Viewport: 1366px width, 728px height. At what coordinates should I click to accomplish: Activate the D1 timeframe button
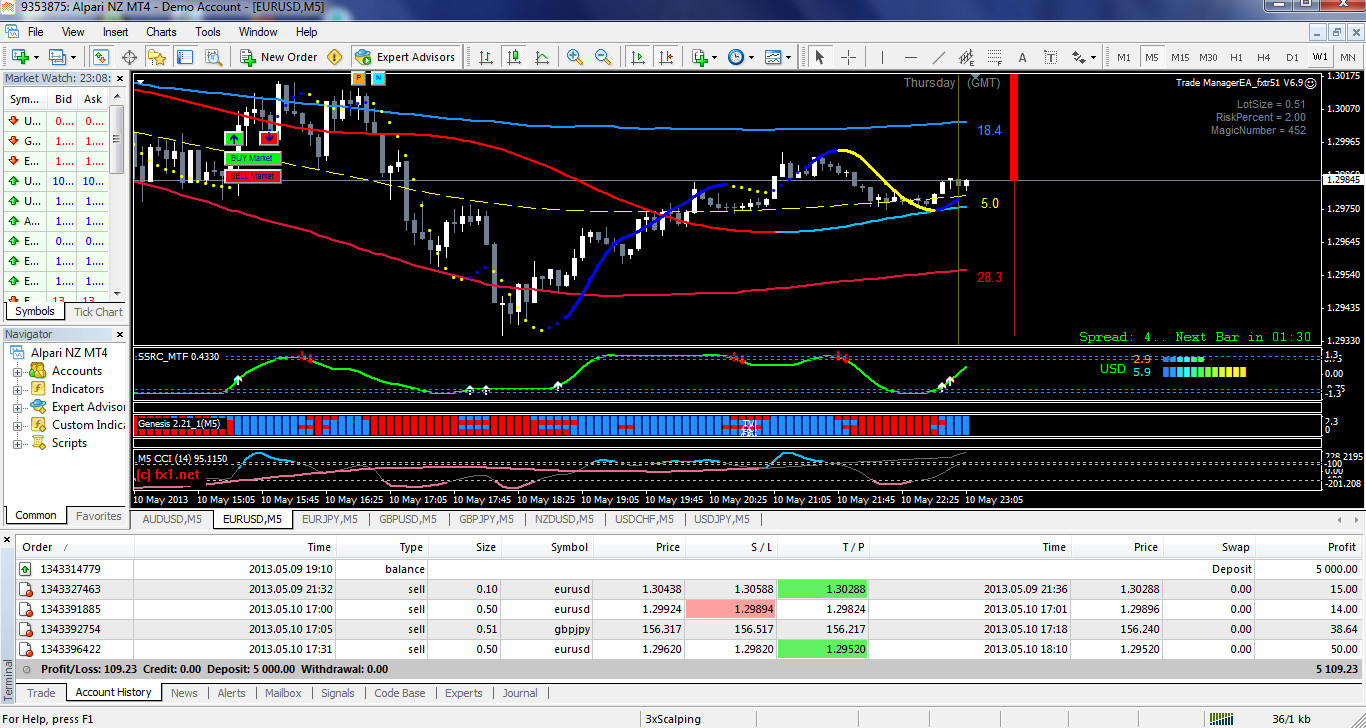1292,57
